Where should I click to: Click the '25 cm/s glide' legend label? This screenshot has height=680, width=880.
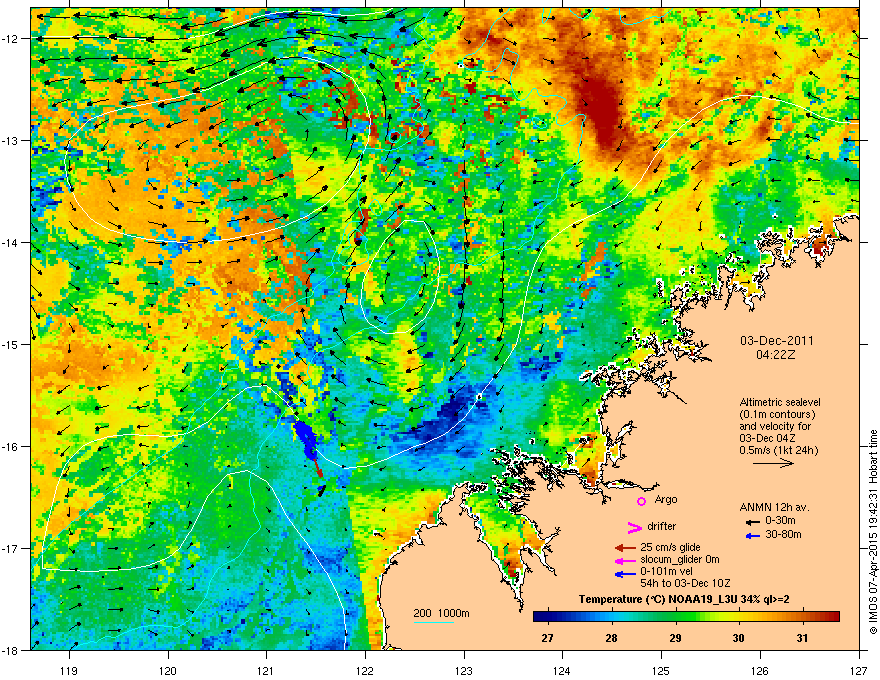click(670, 547)
